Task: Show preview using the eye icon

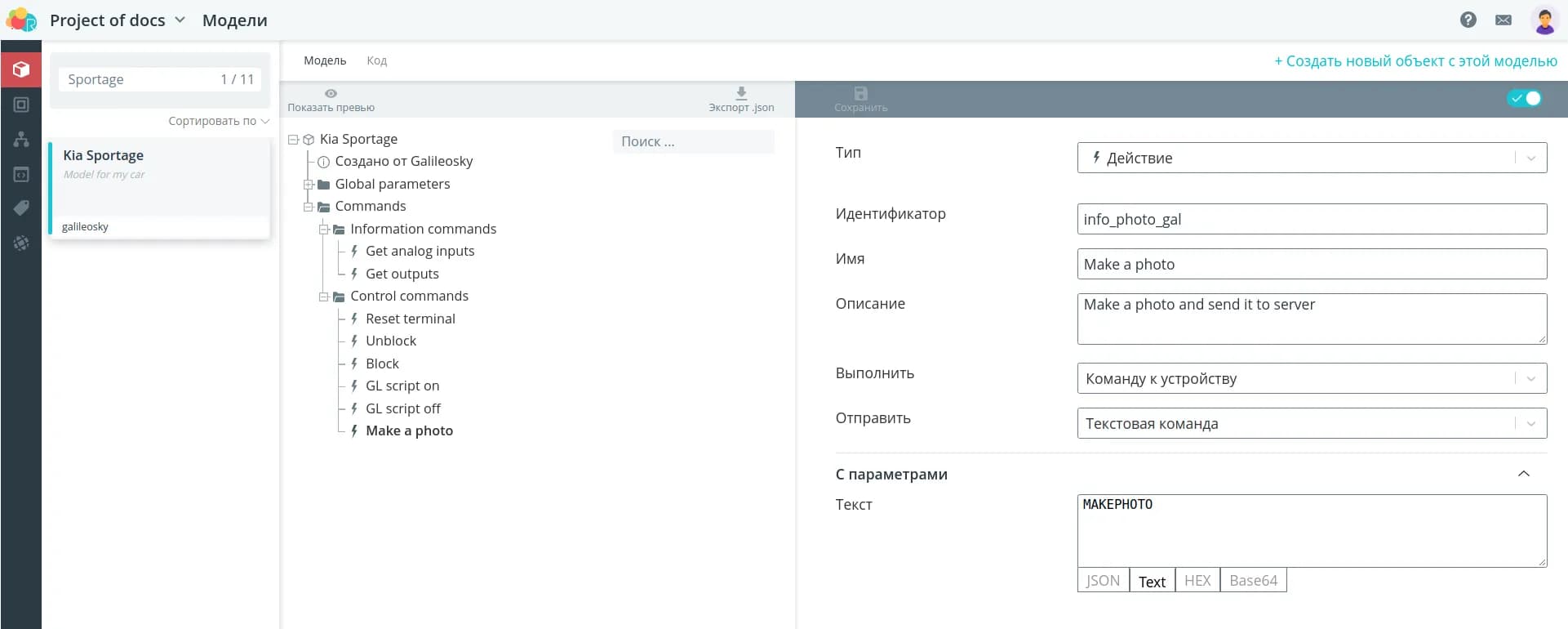Action: point(331,94)
